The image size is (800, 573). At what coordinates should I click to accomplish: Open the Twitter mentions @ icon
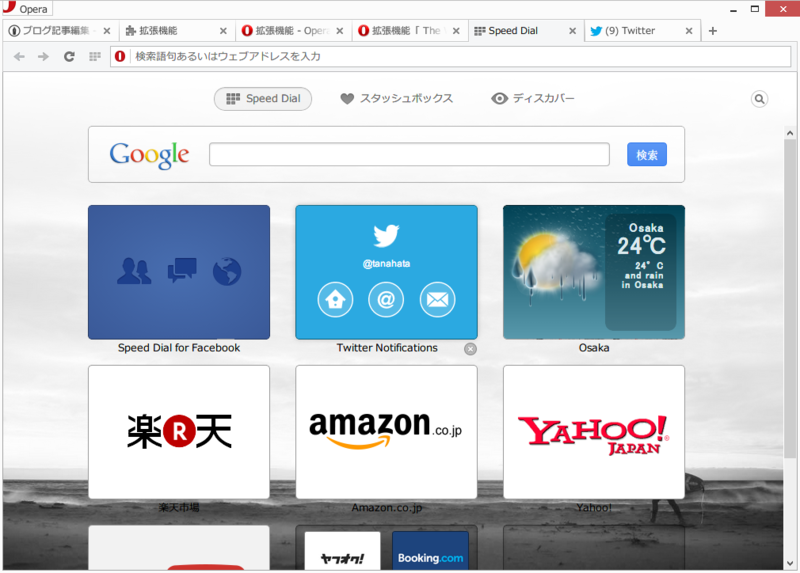tap(386, 300)
